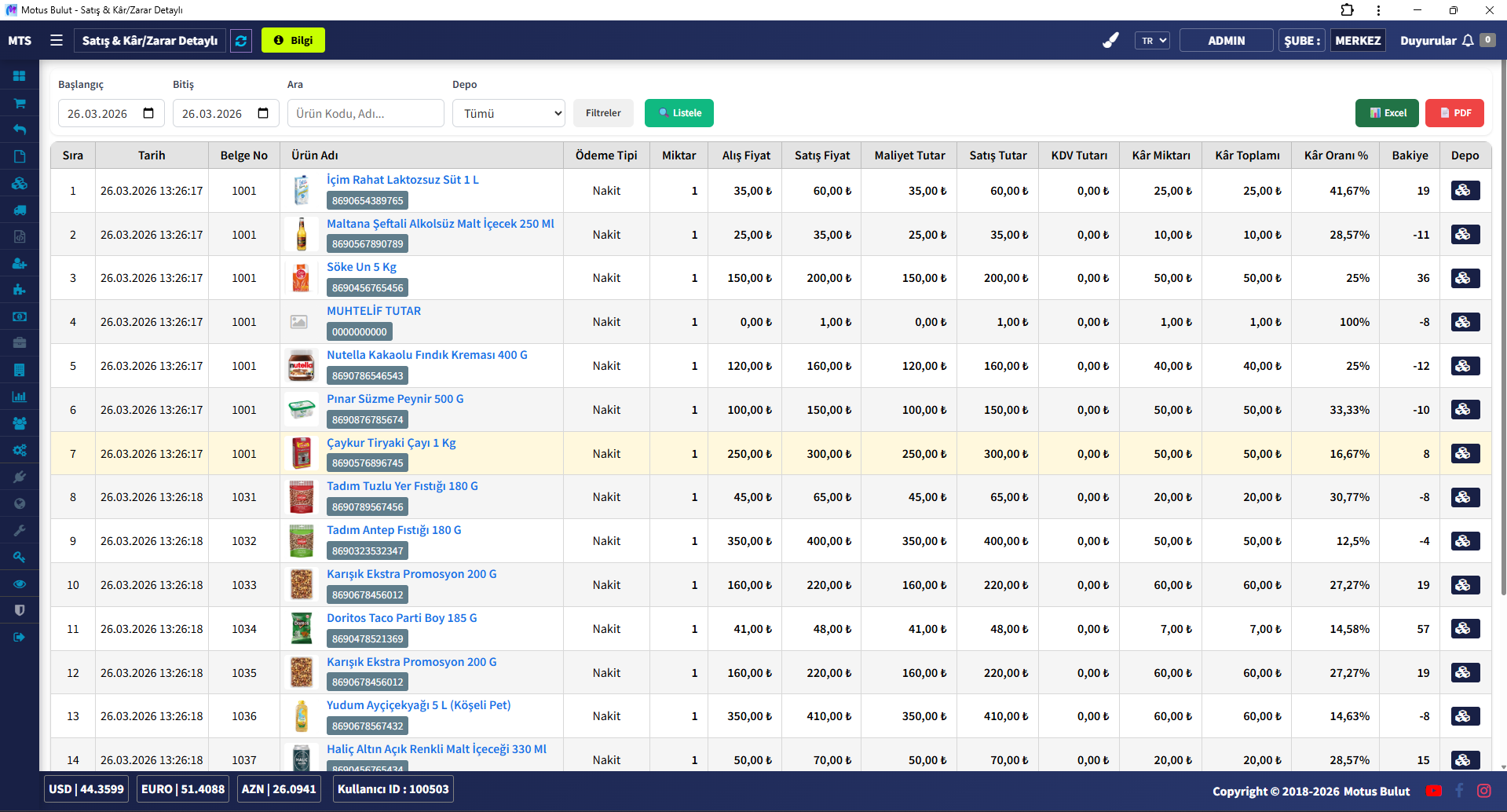This screenshot has height=812, width=1507.
Task: Open the Başlangıç date picker calendar
Action: [x=148, y=113]
